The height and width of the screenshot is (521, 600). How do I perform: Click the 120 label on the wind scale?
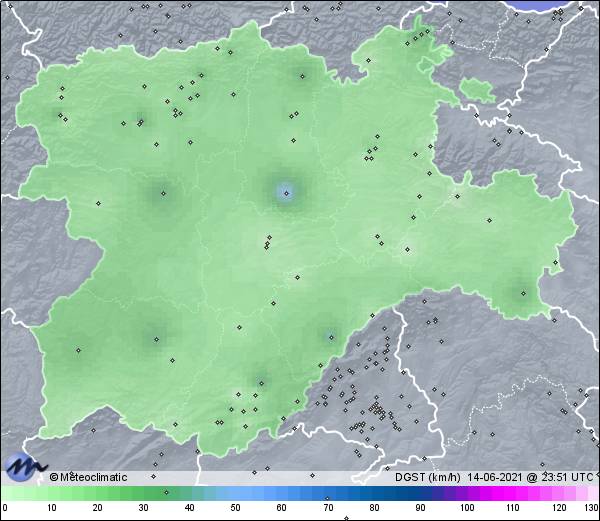point(559,508)
